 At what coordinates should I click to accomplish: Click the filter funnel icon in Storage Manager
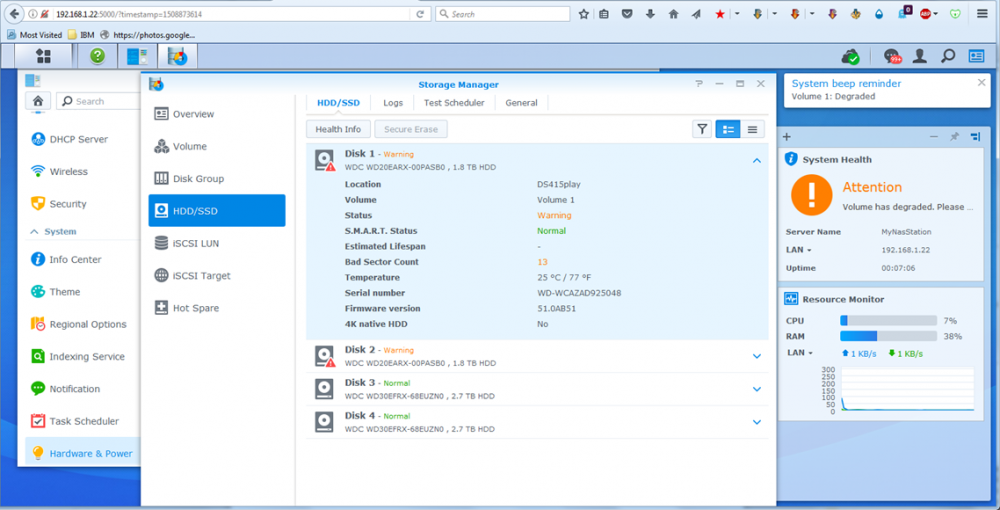click(702, 129)
